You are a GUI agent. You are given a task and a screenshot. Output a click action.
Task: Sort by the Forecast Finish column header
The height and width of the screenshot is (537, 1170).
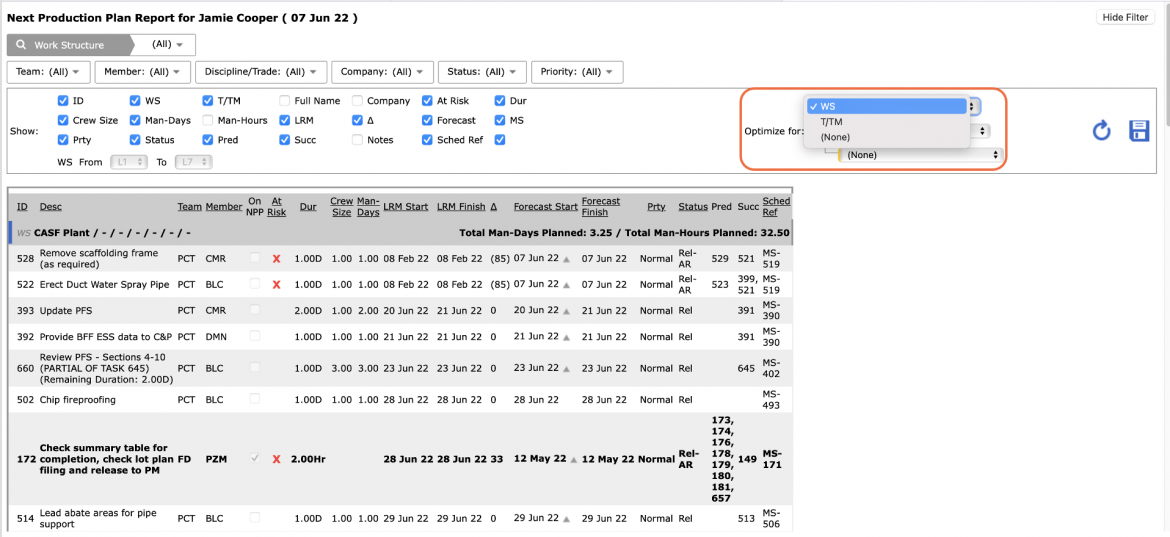(601, 206)
